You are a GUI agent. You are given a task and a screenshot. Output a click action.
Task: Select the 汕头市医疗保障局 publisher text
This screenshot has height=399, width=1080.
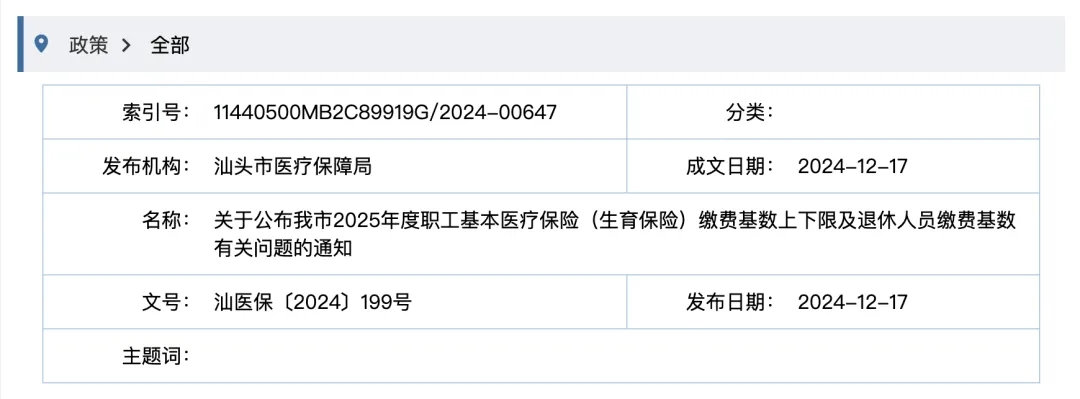coord(293,166)
